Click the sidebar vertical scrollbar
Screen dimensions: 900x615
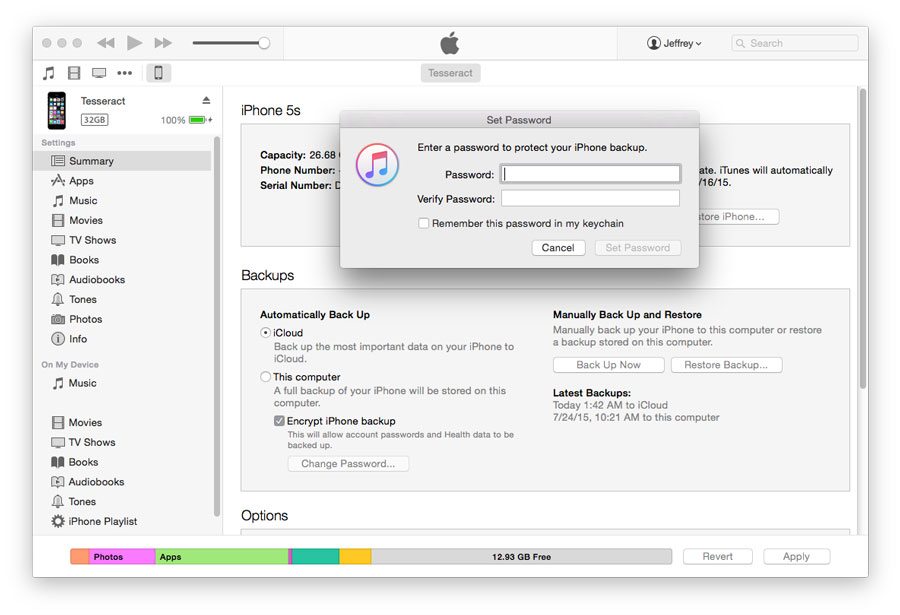tap(217, 326)
